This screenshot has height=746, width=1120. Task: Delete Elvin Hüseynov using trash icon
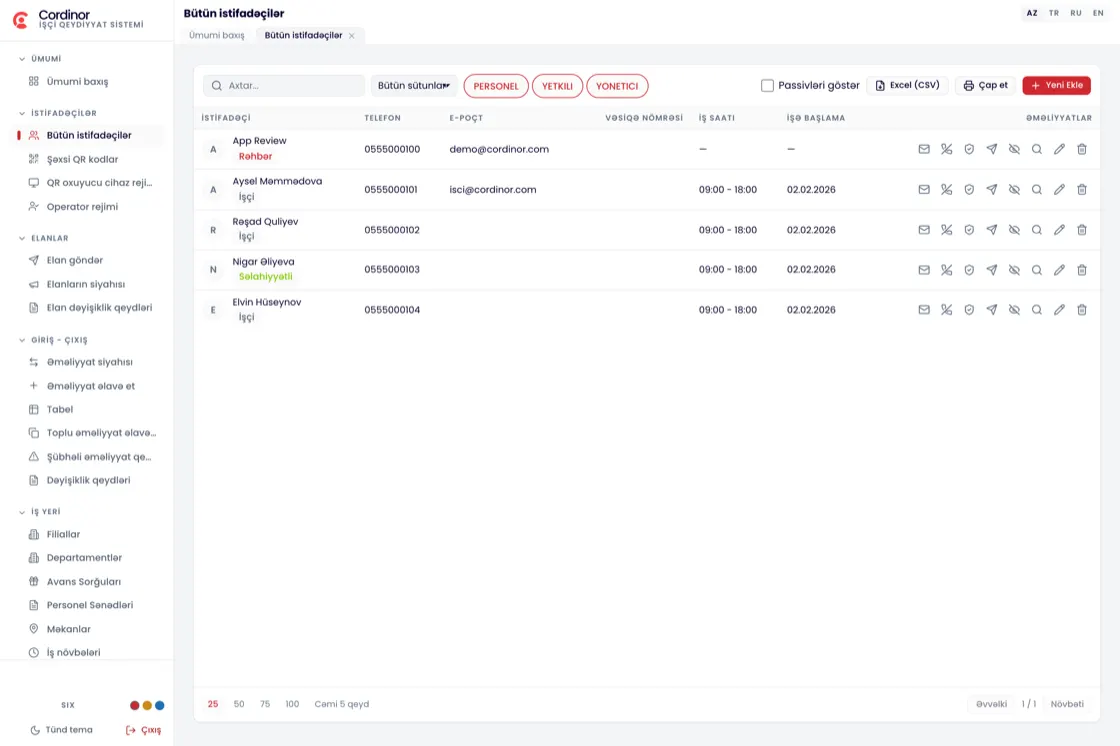(1081, 309)
